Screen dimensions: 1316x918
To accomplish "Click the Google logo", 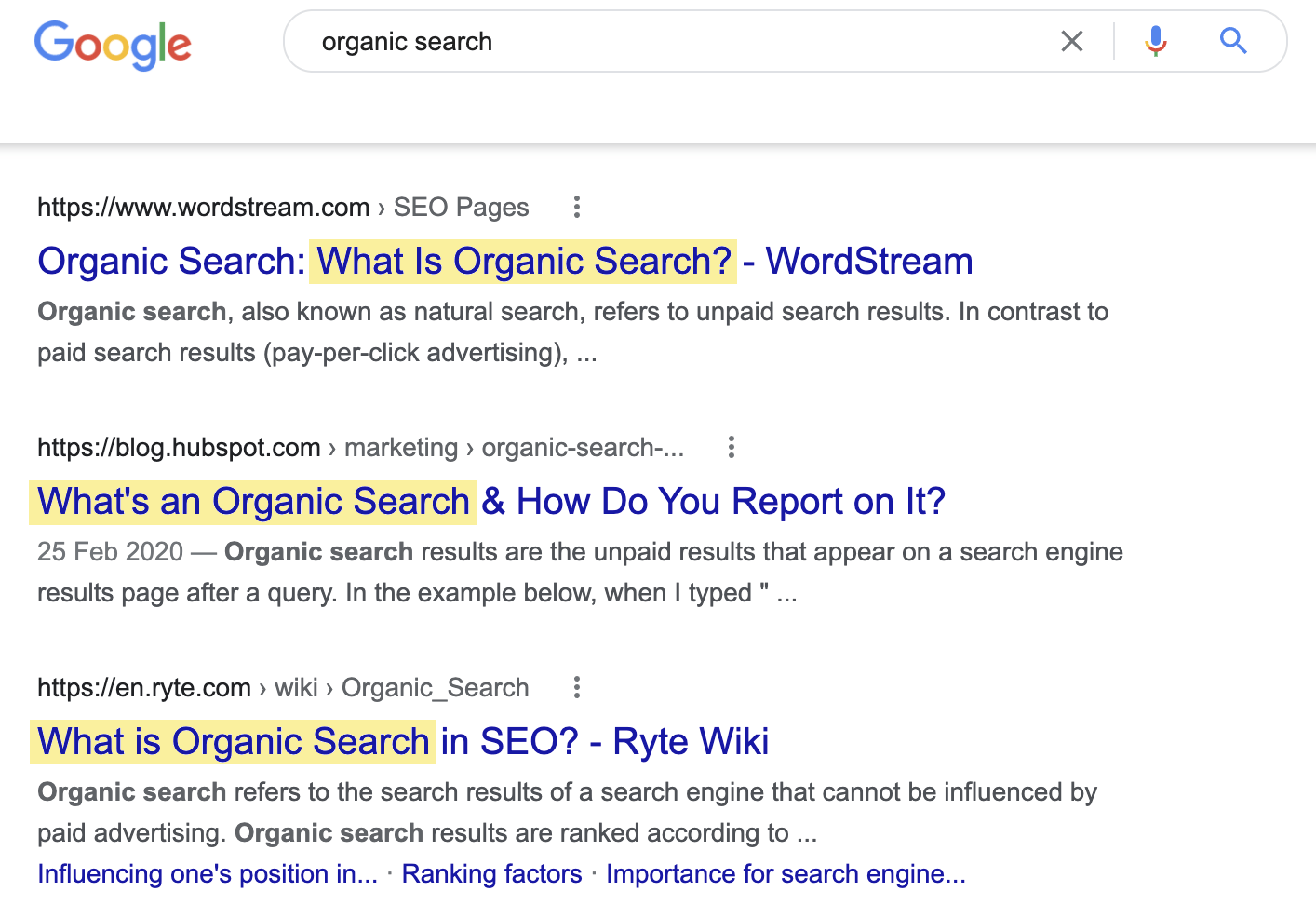I will point(113,44).
